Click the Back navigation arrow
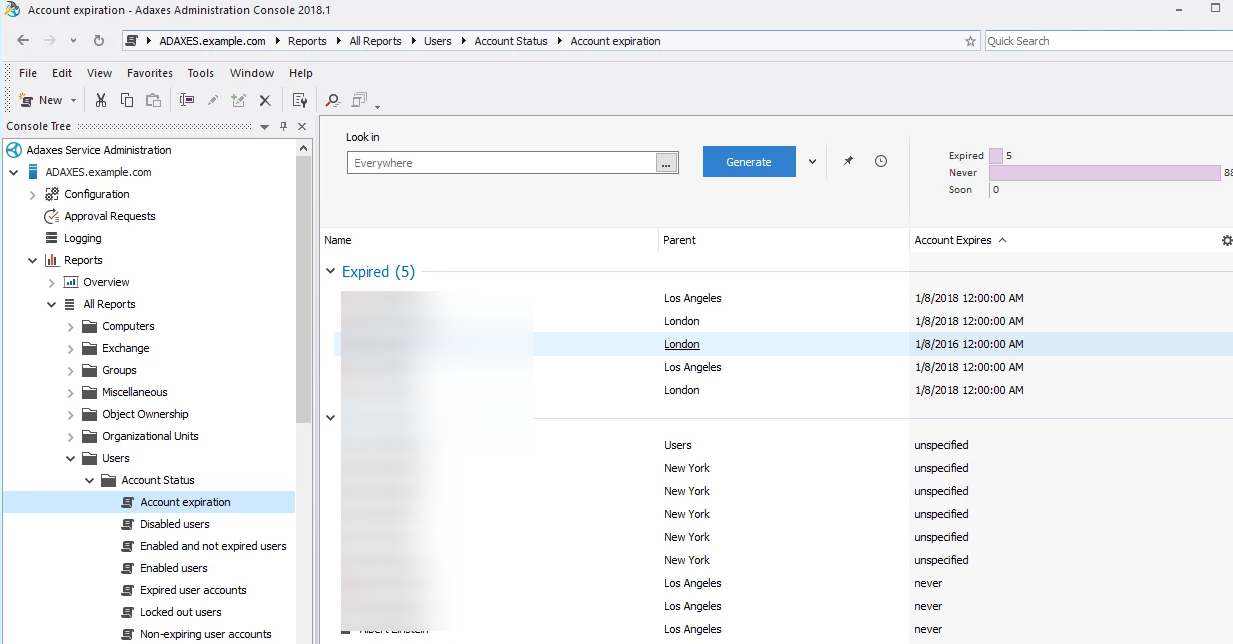 click(x=23, y=41)
